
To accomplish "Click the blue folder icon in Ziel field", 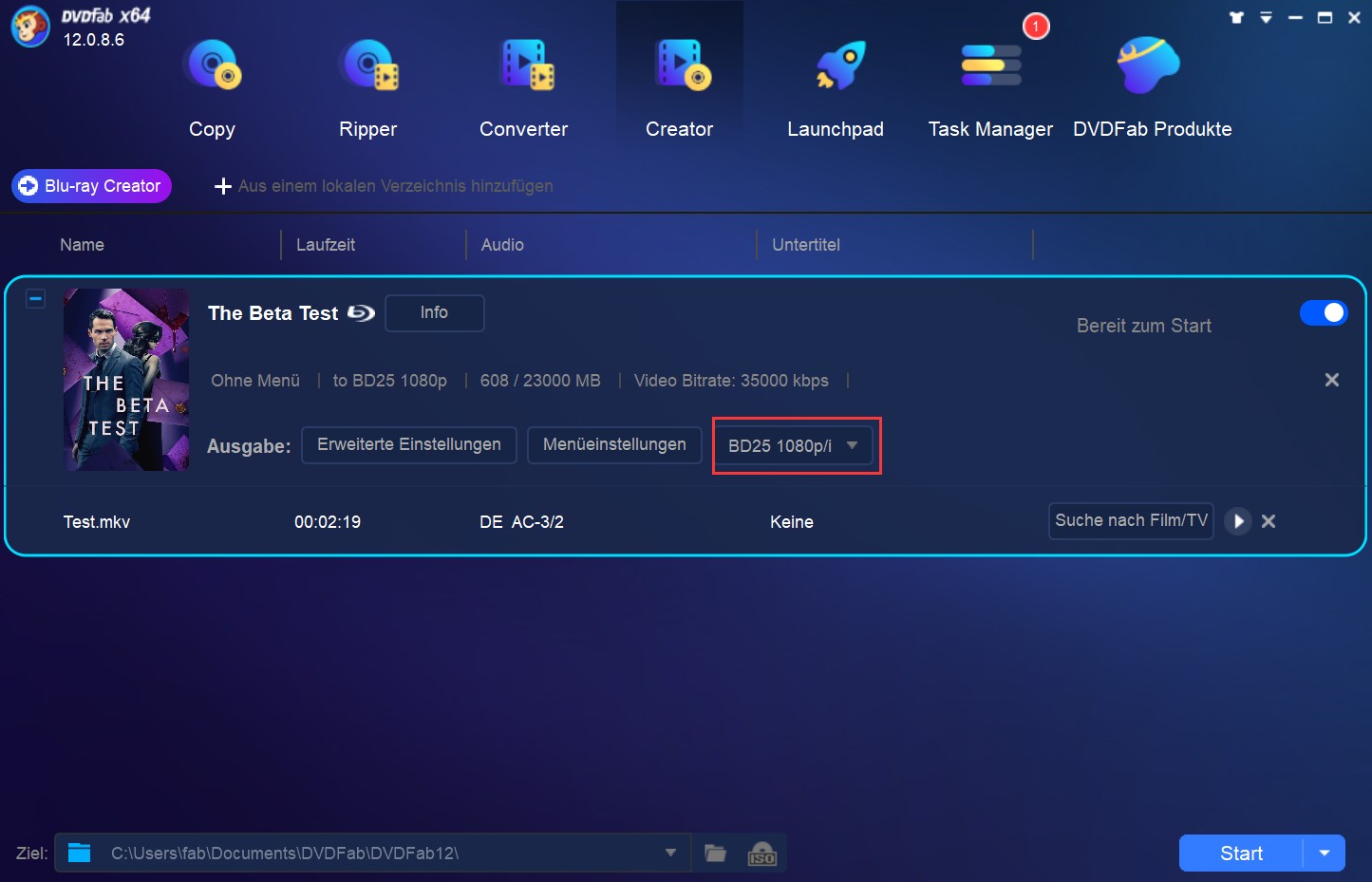I will [80, 853].
